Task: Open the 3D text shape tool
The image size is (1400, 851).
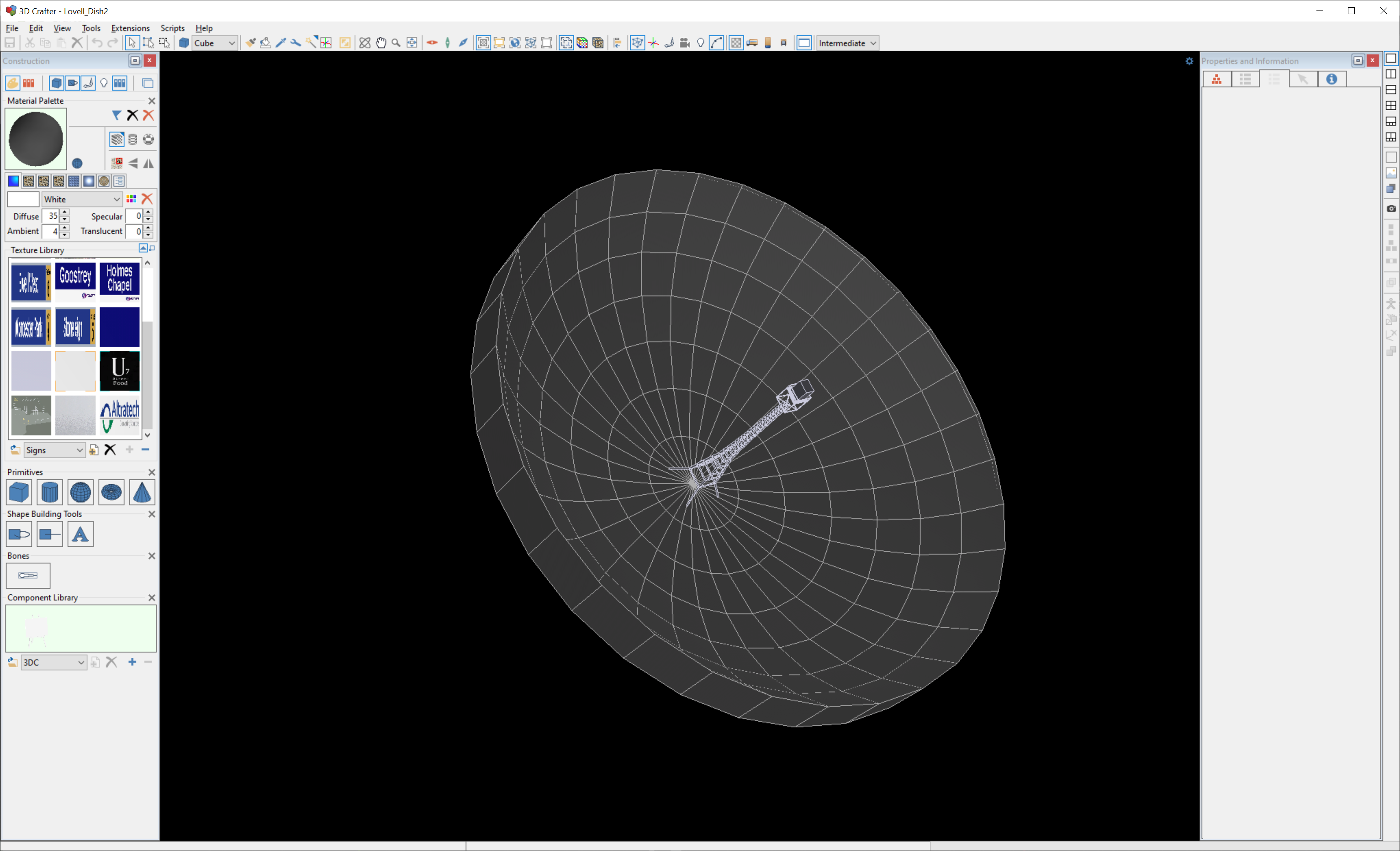Action: 80,534
